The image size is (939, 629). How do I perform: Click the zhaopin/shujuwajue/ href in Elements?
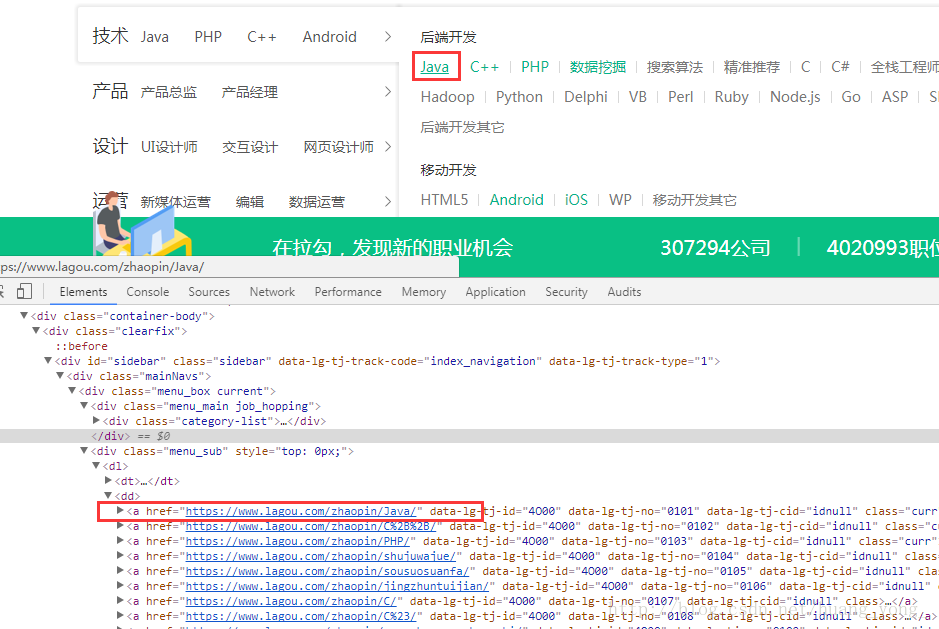click(320, 556)
